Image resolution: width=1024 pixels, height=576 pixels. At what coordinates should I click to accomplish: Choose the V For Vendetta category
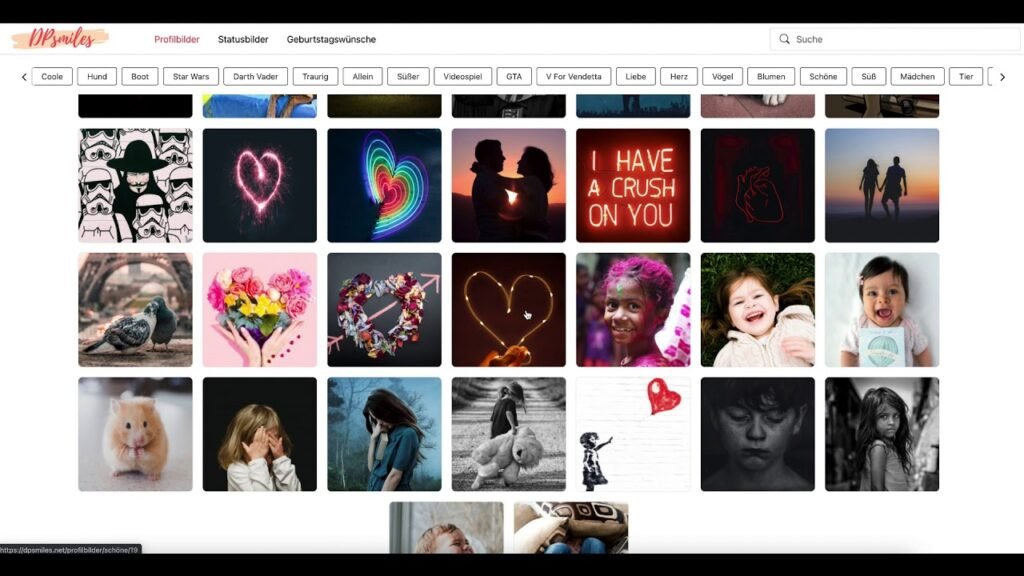[x=572, y=76]
